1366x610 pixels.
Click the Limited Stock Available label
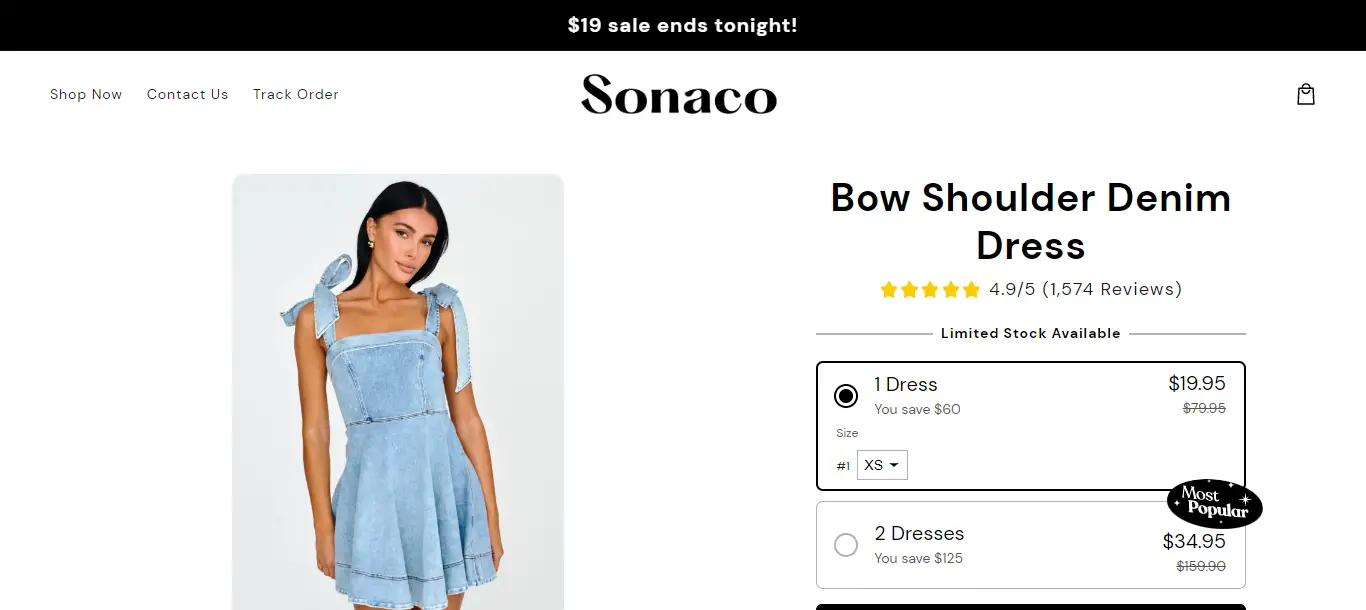pyautogui.click(x=1030, y=333)
